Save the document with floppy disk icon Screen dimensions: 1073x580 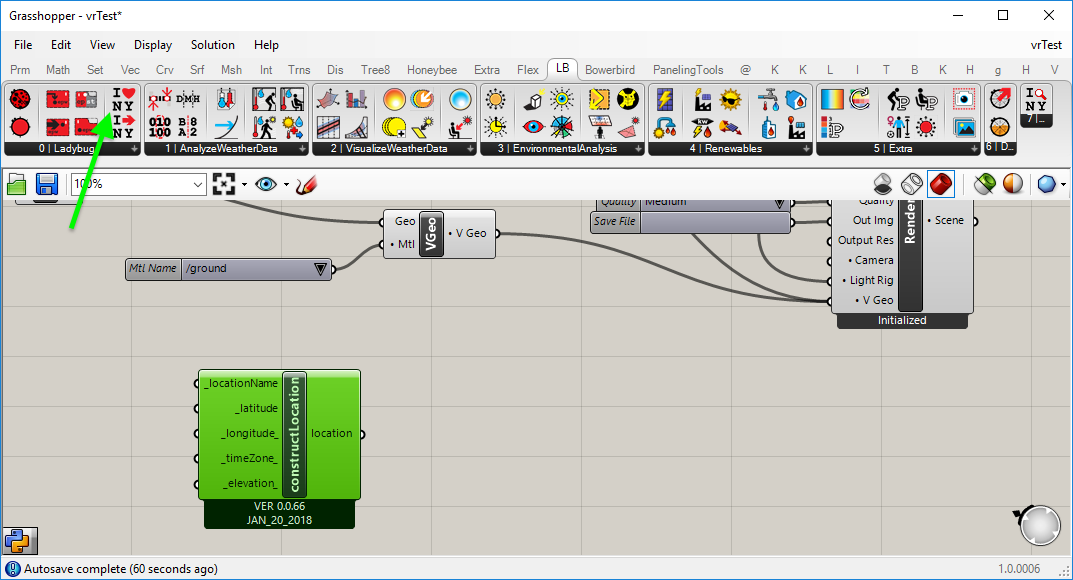(x=47, y=184)
